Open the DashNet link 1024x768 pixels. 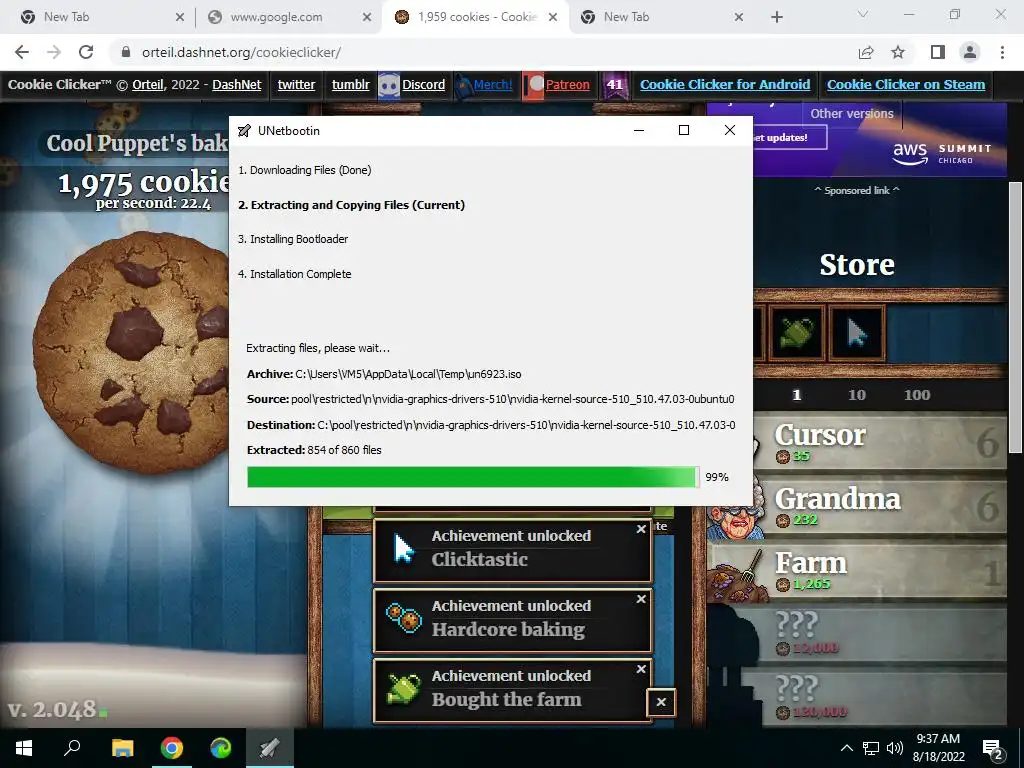236,84
